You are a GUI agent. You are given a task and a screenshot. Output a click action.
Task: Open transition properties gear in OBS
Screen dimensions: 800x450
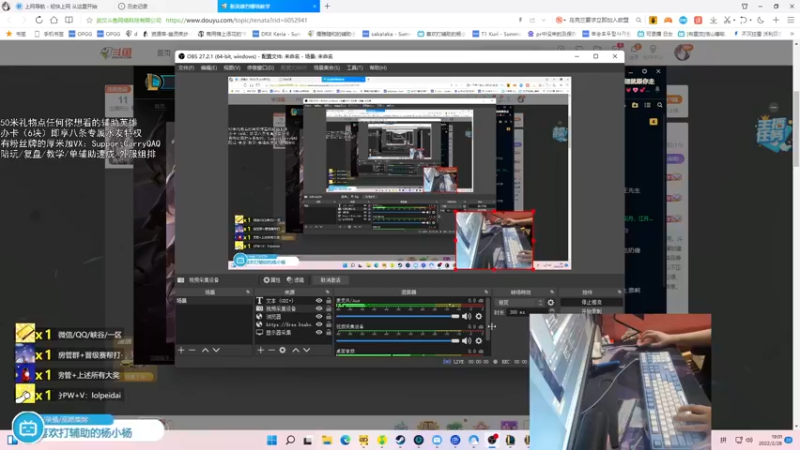(x=551, y=303)
